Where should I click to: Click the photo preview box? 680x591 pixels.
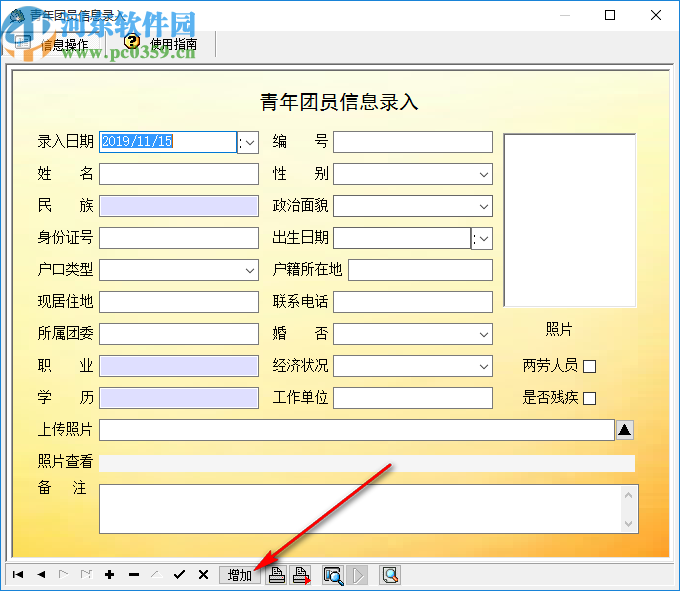click(x=570, y=220)
